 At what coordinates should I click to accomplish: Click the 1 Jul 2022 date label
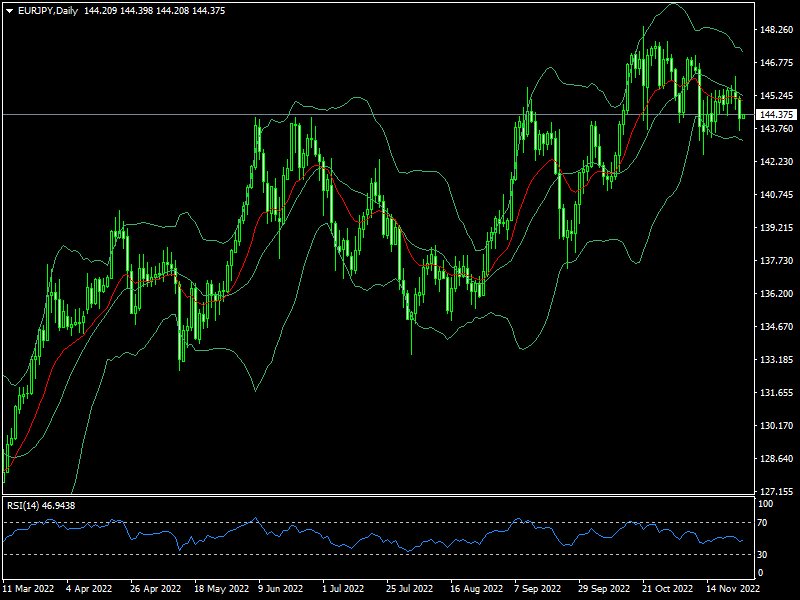tap(343, 589)
